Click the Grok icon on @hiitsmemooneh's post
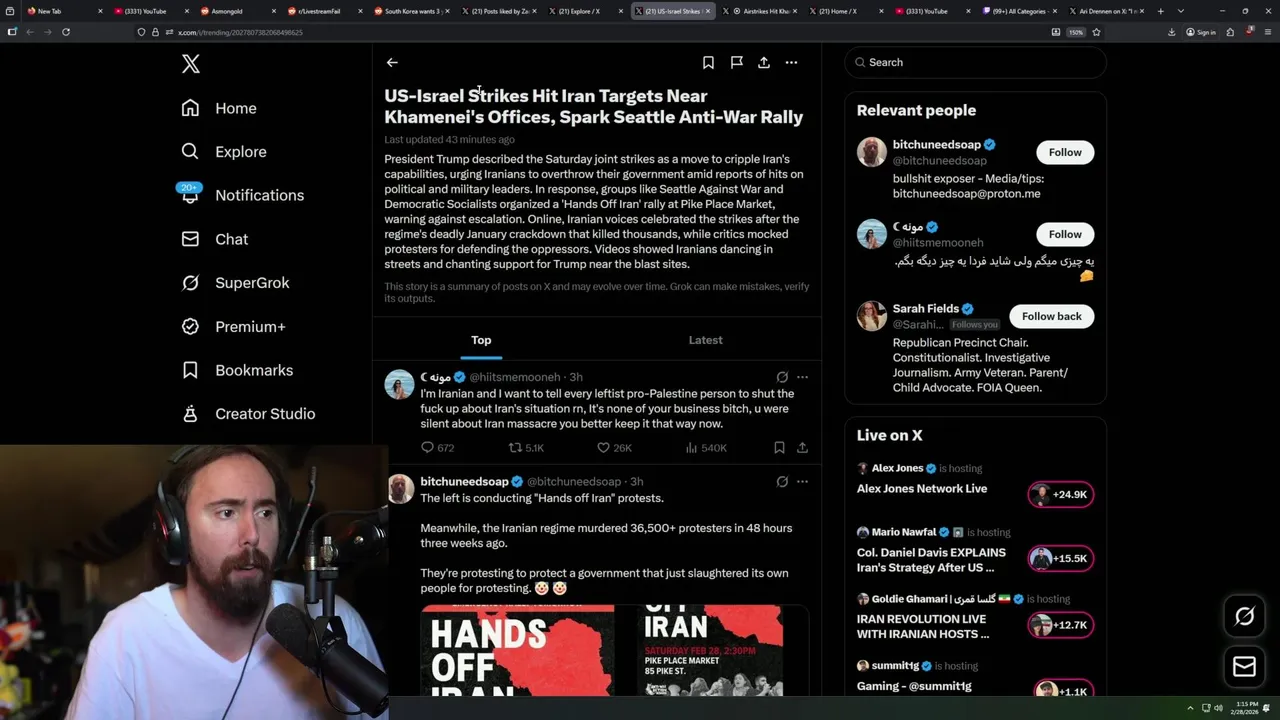 782,377
